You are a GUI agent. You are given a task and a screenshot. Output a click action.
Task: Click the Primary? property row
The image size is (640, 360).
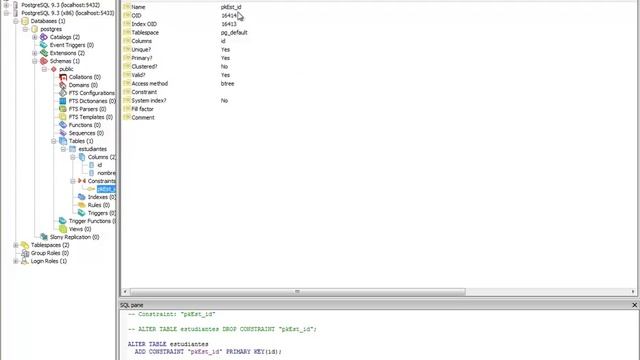point(380,58)
